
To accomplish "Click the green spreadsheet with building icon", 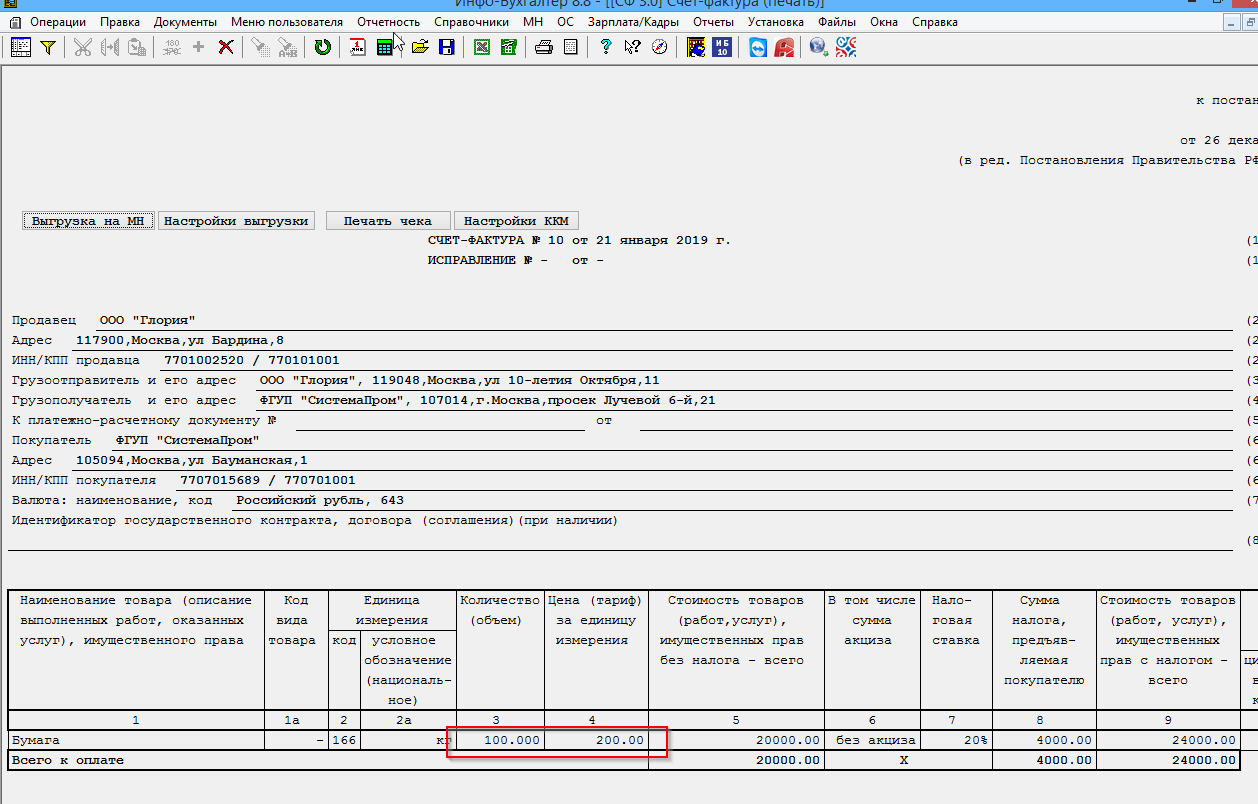I will click(509, 47).
